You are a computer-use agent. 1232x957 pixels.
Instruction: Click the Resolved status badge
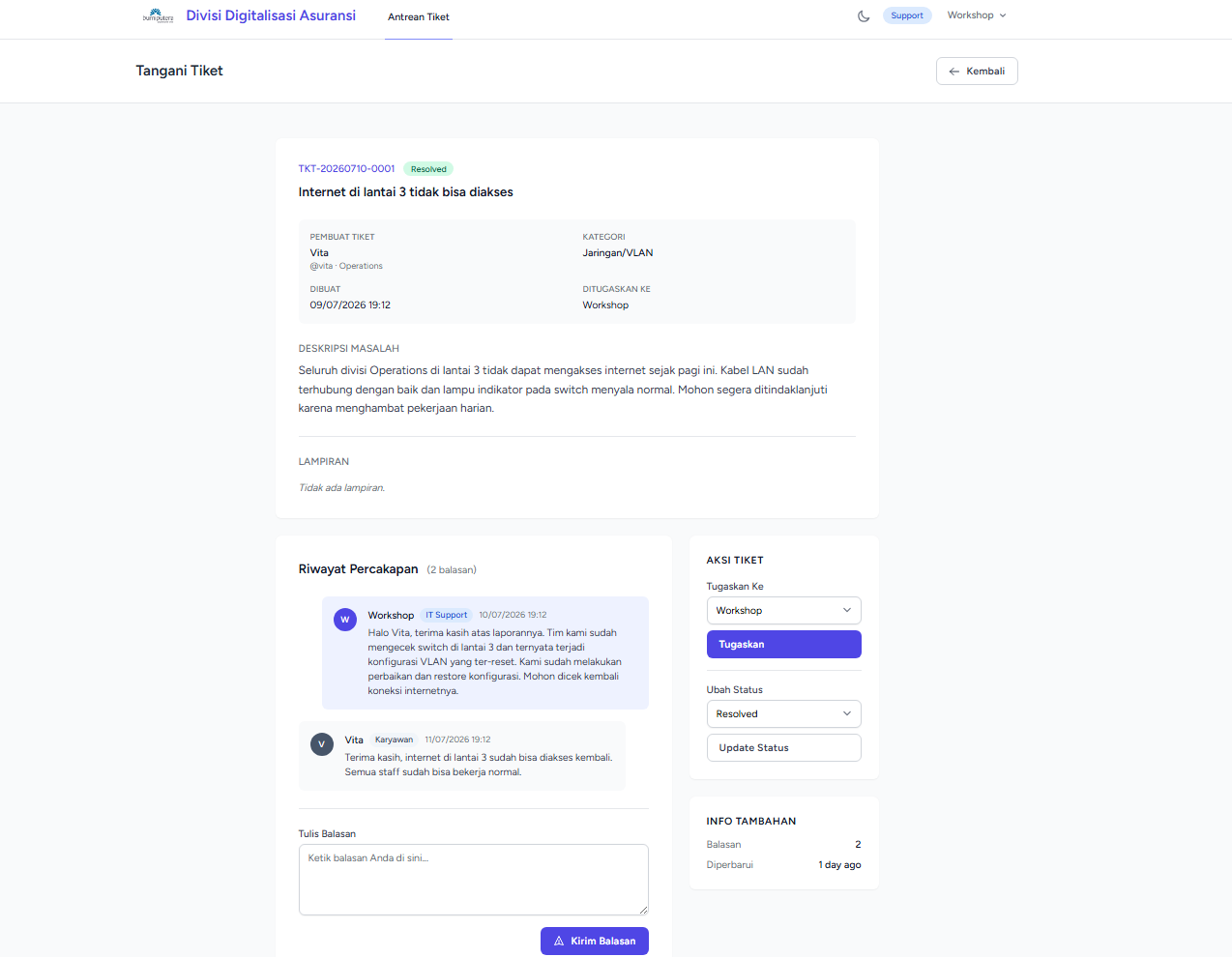[428, 169]
